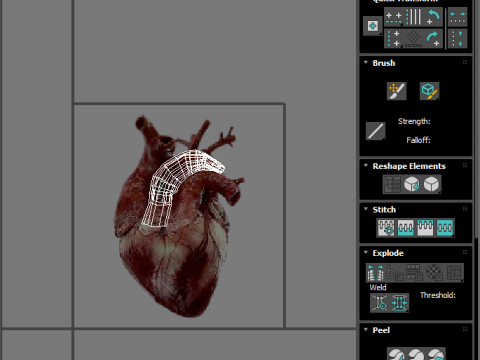
Task: Click Straighten Selection in Reshape Elements
Action: tap(392, 184)
